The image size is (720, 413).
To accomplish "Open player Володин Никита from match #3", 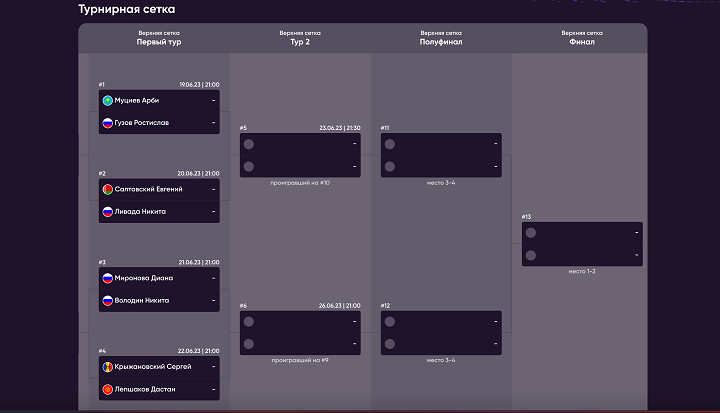I will tap(142, 300).
